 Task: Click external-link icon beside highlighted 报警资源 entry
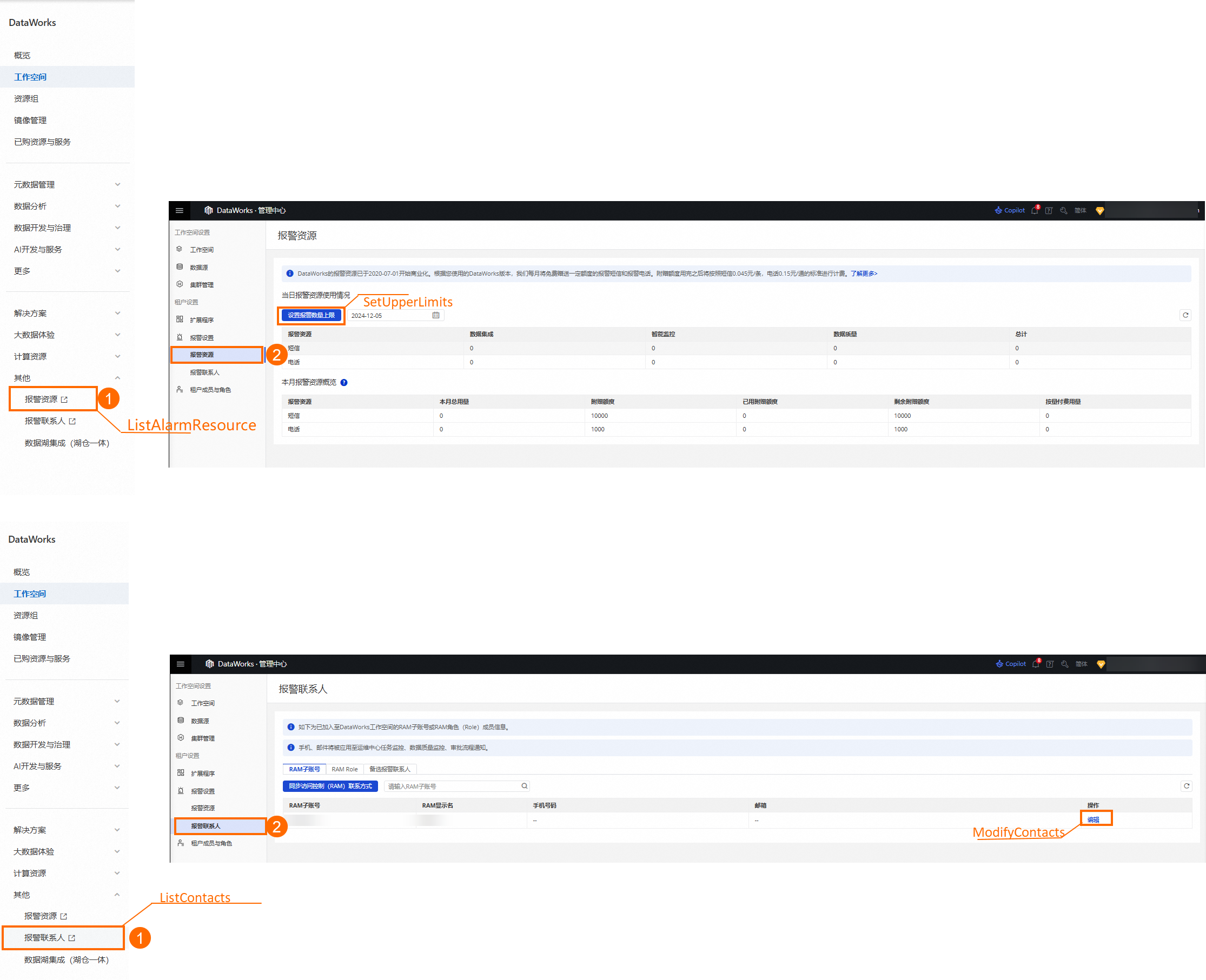pyautogui.click(x=64, y=399)
